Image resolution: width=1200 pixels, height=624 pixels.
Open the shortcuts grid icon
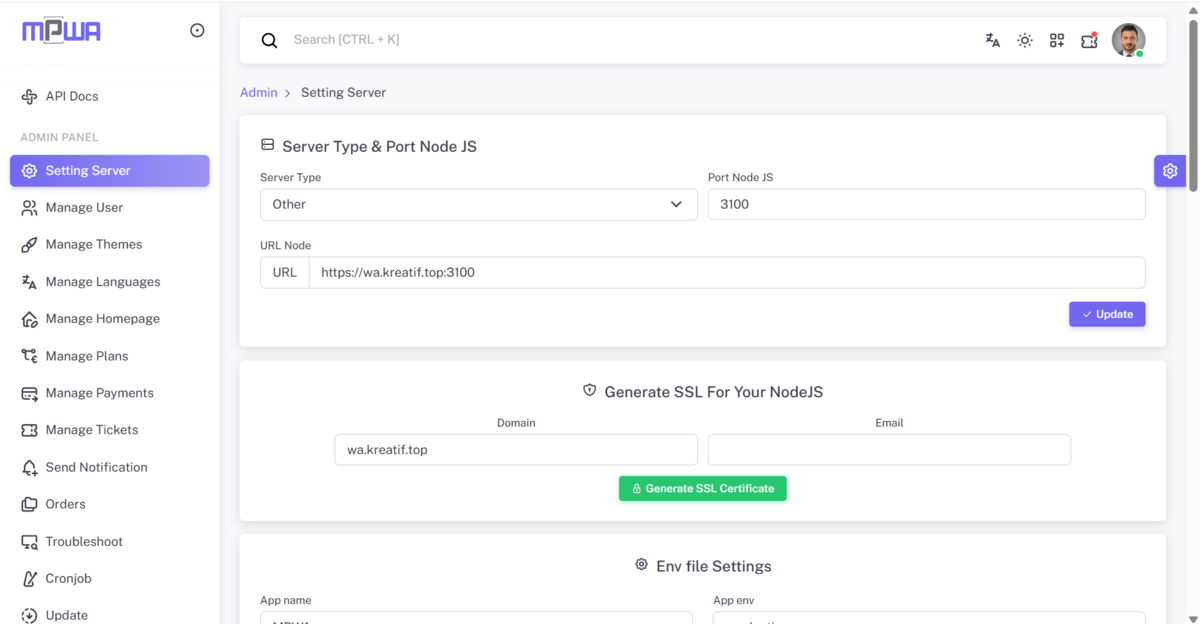[x=1057, y=40]
